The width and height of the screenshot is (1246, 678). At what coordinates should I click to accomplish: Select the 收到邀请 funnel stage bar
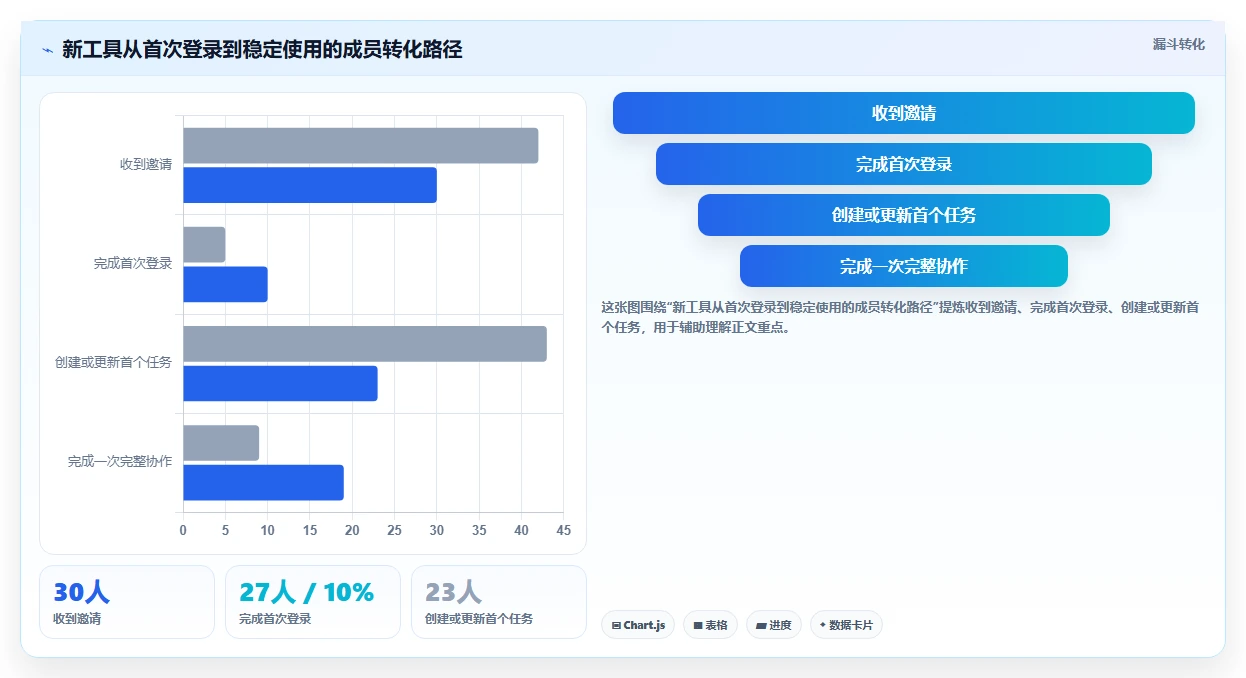[904, 113]
